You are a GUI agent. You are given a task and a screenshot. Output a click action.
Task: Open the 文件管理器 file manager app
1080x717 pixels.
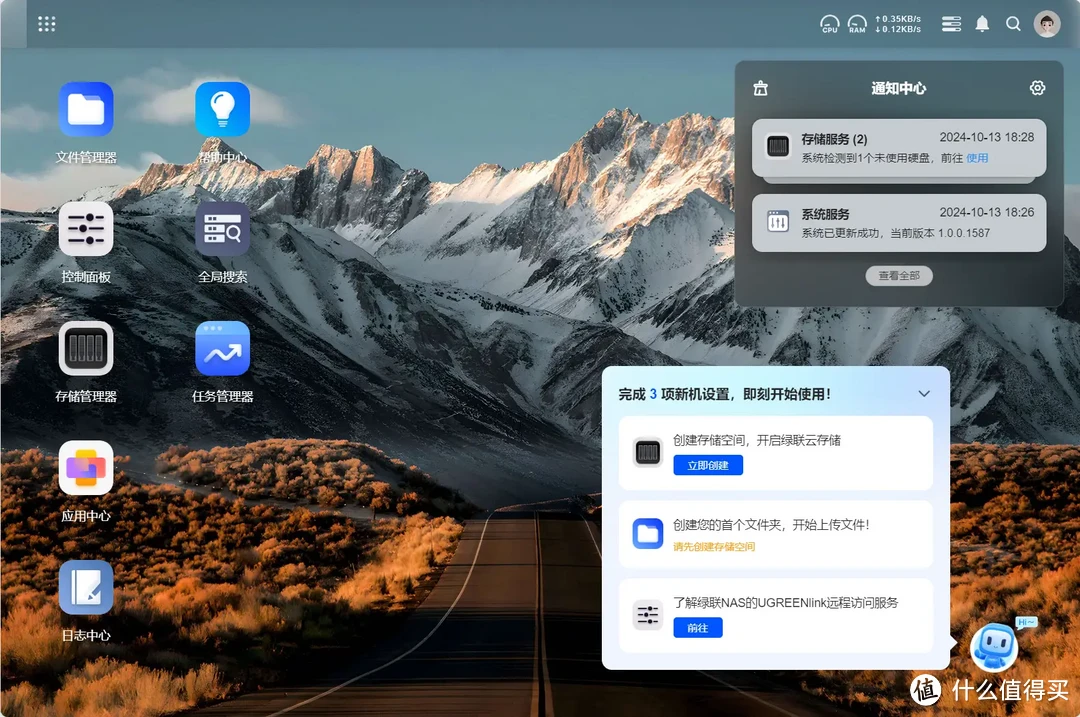pos(86,107)
